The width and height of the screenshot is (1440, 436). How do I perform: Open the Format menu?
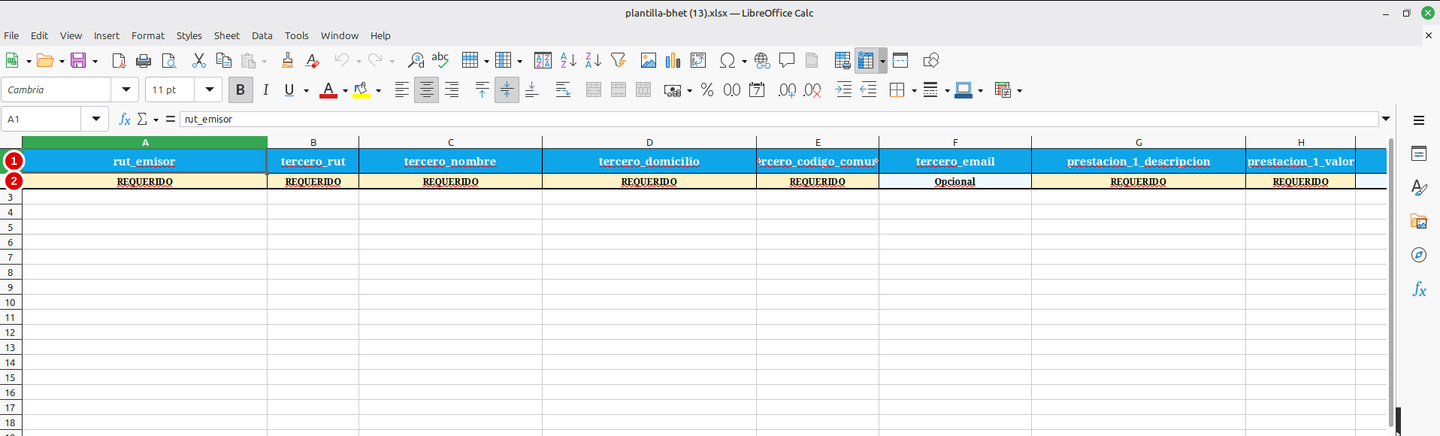(148, 35)
